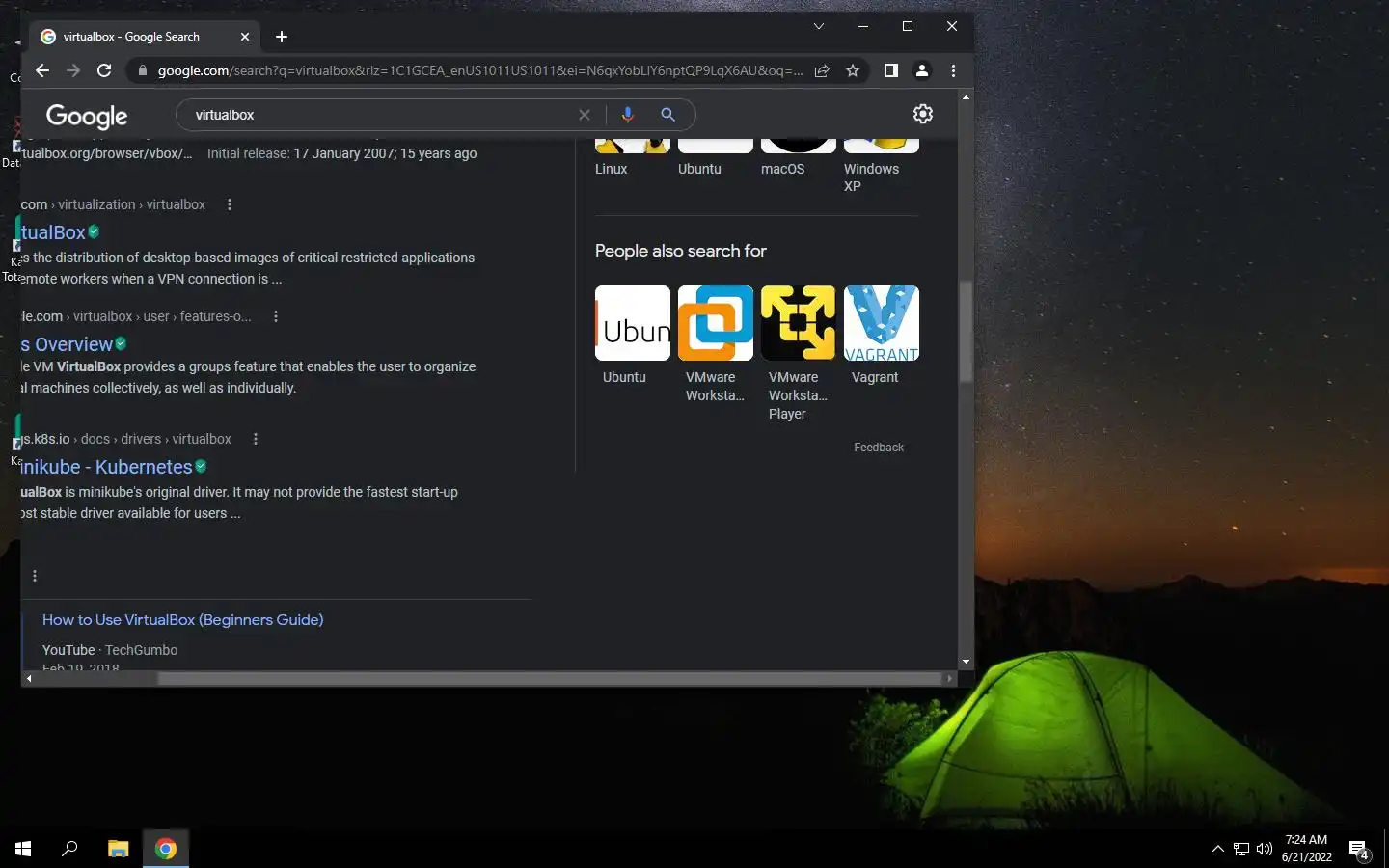This screenshot has height=868, width=1389.
Task: Open Windows taskbar search
Action: tap(69, 849)
